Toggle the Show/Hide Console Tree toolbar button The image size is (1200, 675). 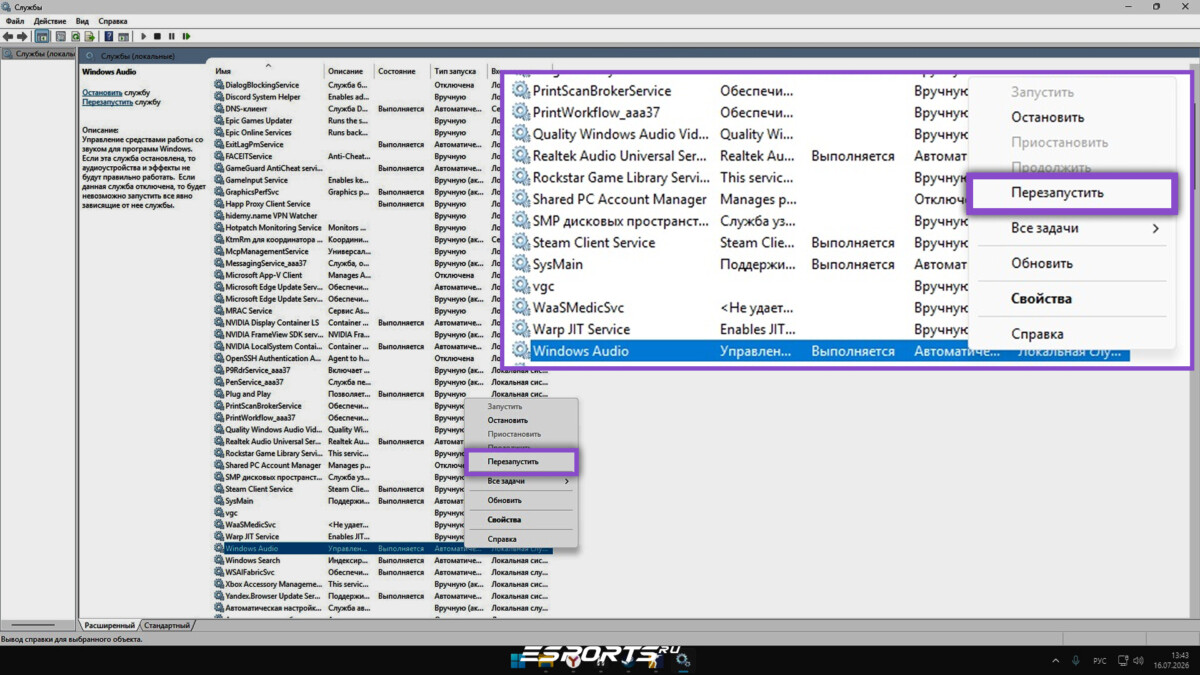coord(42,36)
